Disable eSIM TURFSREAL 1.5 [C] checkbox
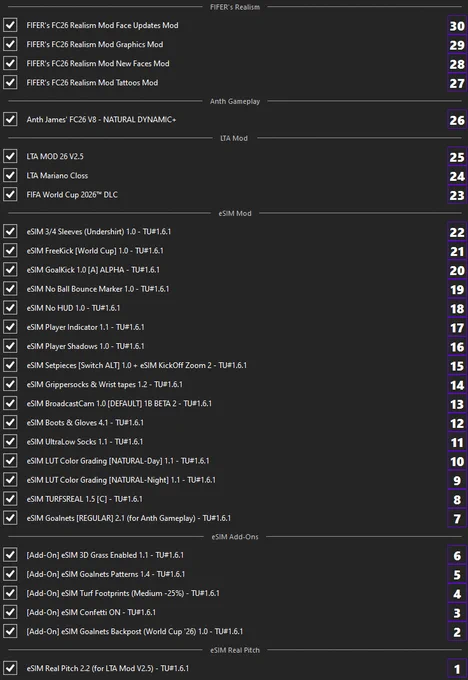The height and width of the screenshot is (680, 468). pos(10,498)
